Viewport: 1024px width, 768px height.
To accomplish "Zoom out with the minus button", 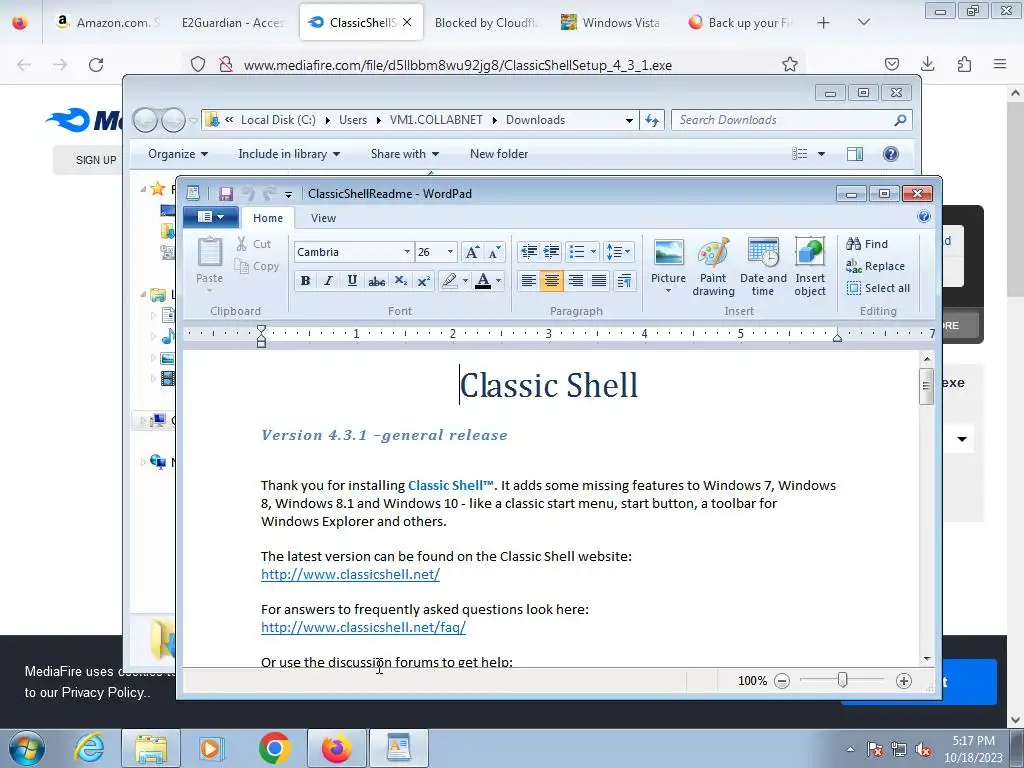I will 782,681.
